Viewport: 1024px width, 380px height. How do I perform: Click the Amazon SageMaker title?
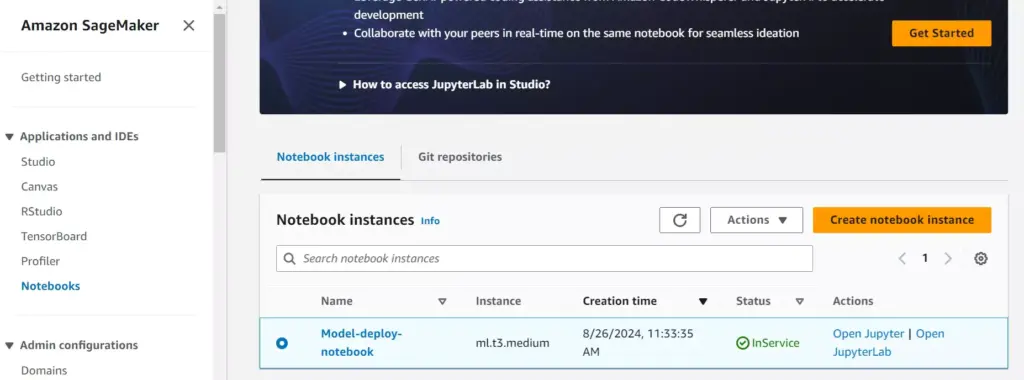(x=89, y=25)
